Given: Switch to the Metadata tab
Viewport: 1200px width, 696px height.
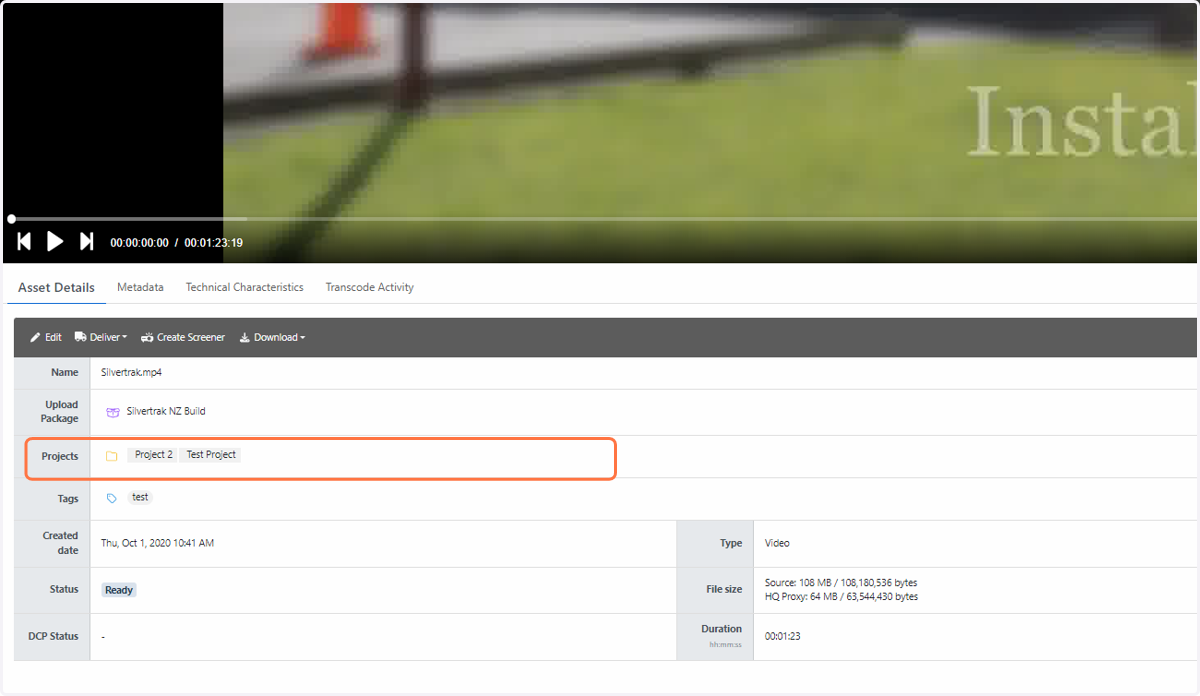Looking at the screenshot, I should pyautogui.click(x=140, y=287).
